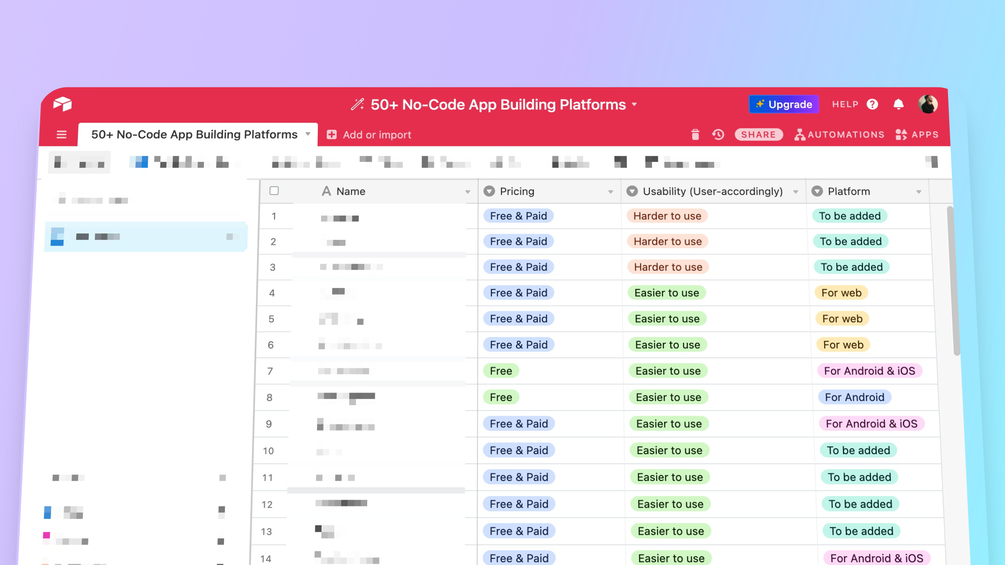Viewport: 1005px width, 565px height.
Task: Click the Platform column header
Action: (868, 191)
